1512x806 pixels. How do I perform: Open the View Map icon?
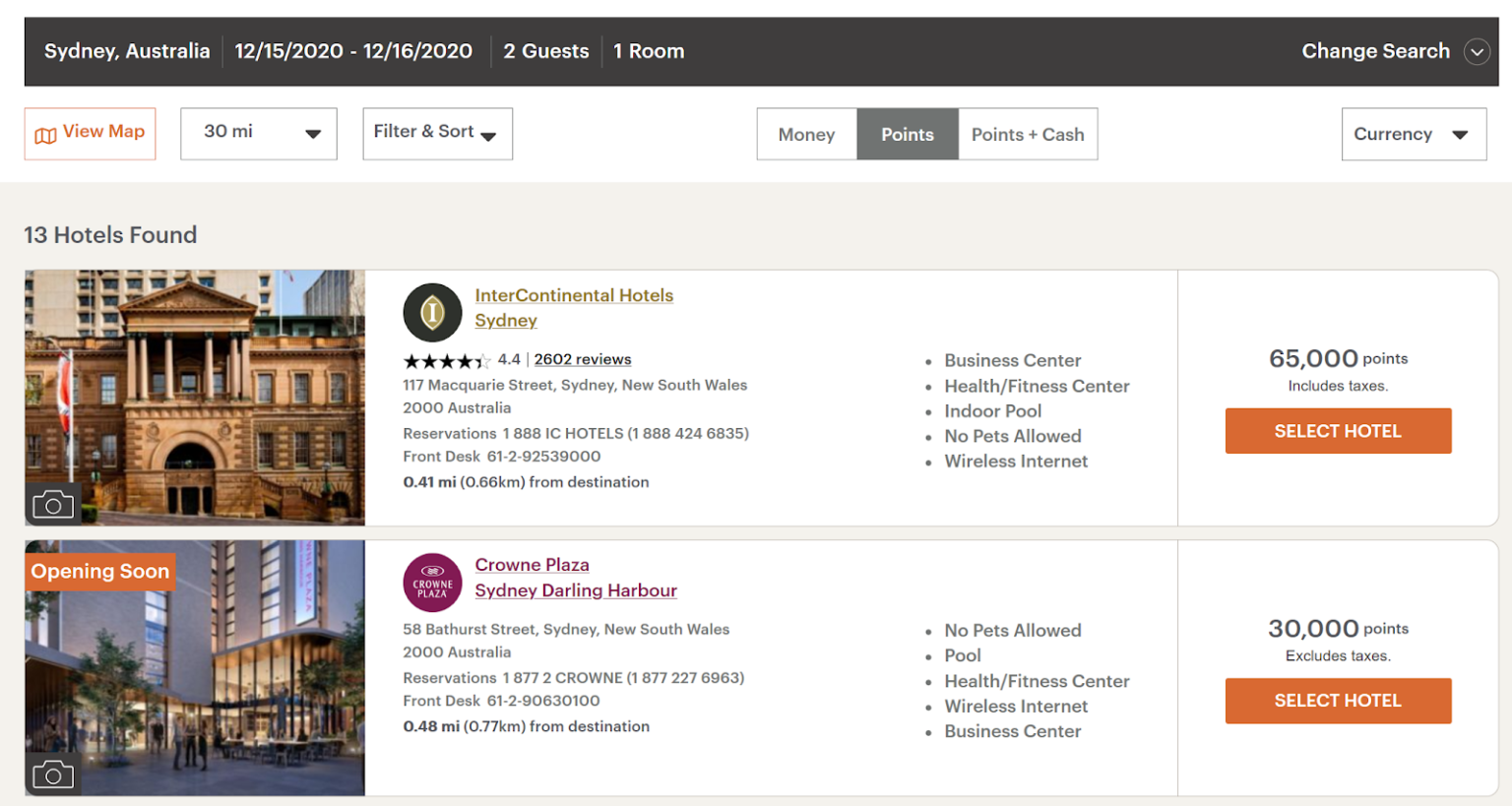[x=44, y=133]
